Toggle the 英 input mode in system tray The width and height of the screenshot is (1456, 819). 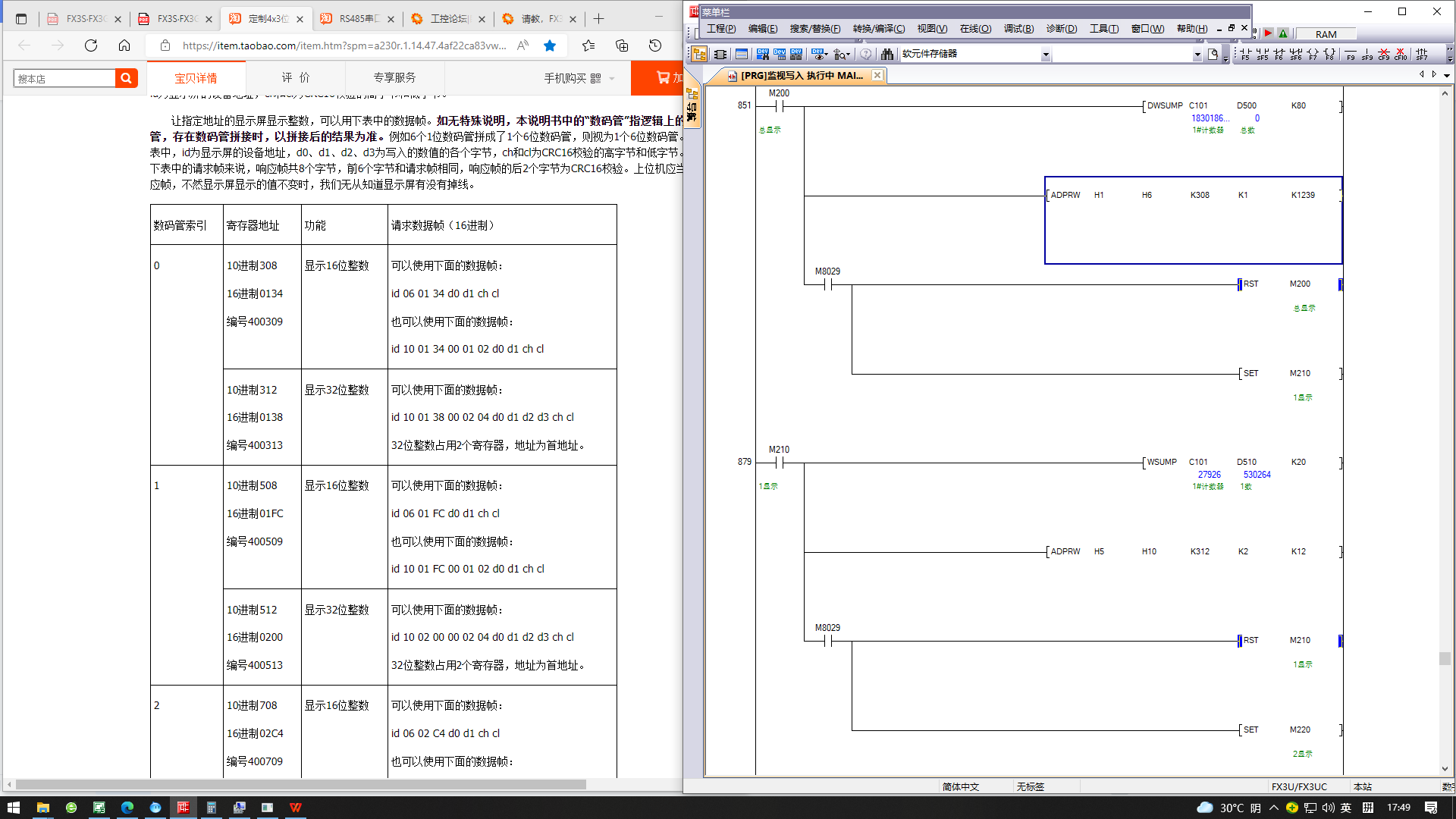click(1346, 808)
